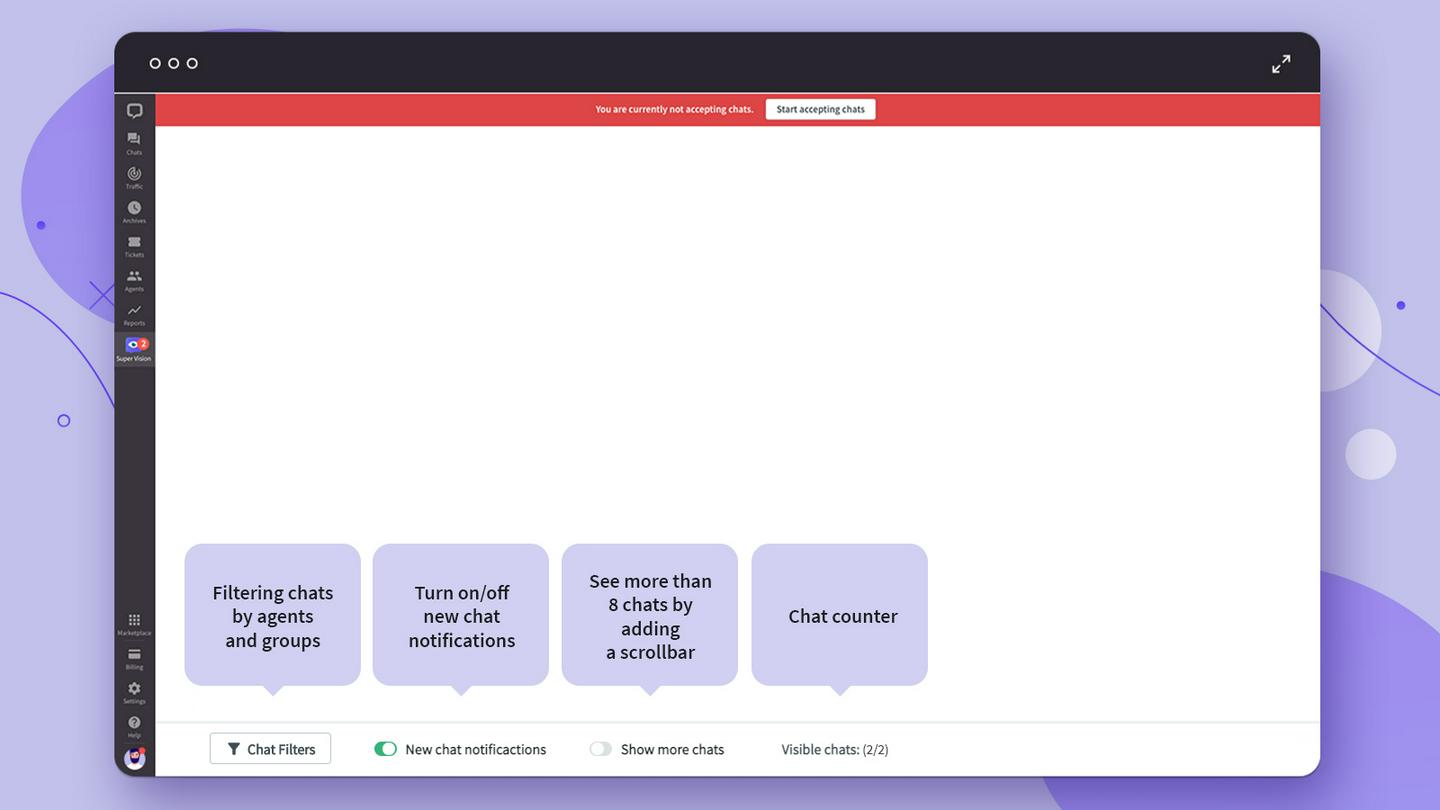Viewport: 1440px width, 810px height.
Task: Expand the window with fullscreen arrows
Action: point(1281,64)
